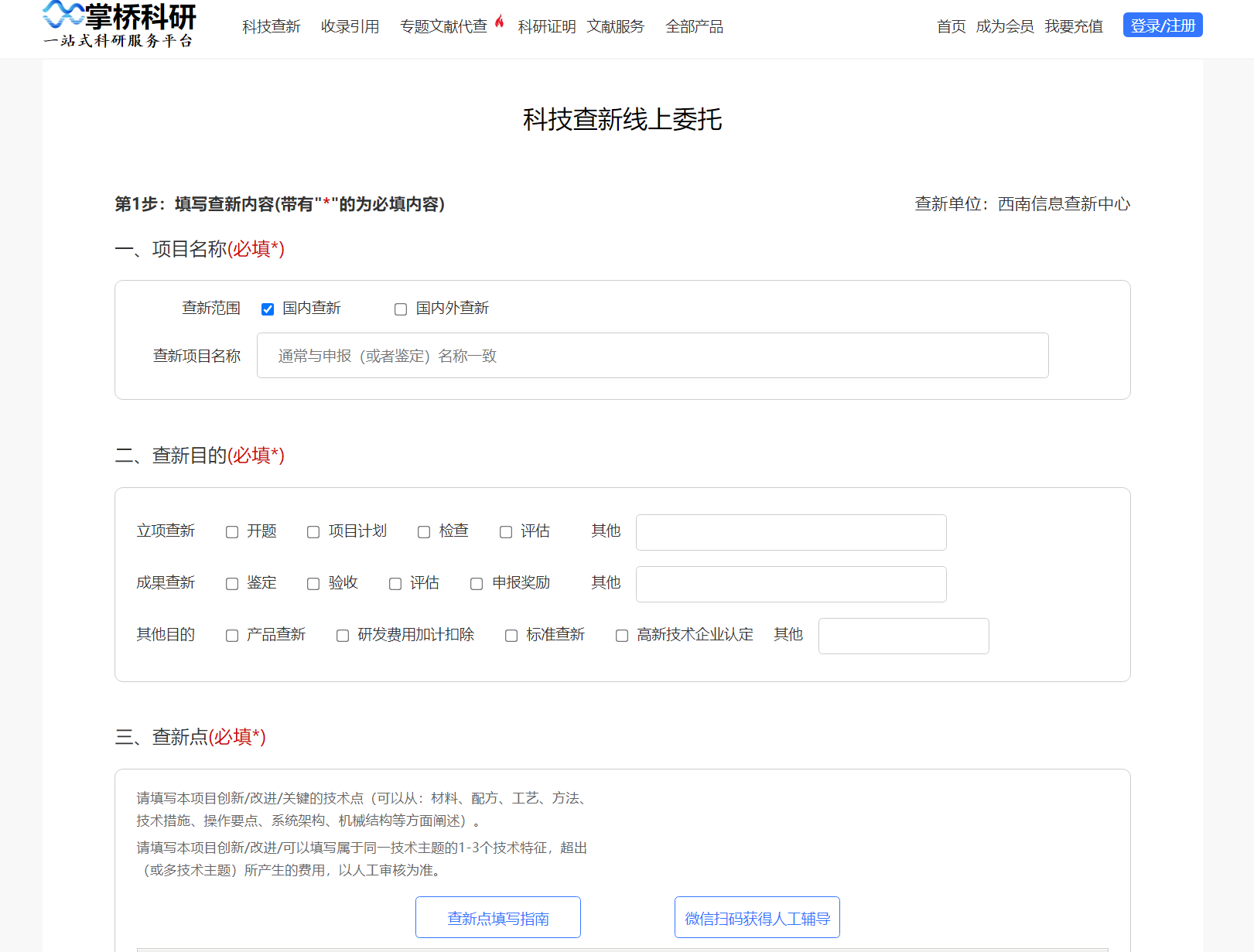
Task: Open the 文献服务 menu
Action: pyautogui.click(x=615, y=26)
